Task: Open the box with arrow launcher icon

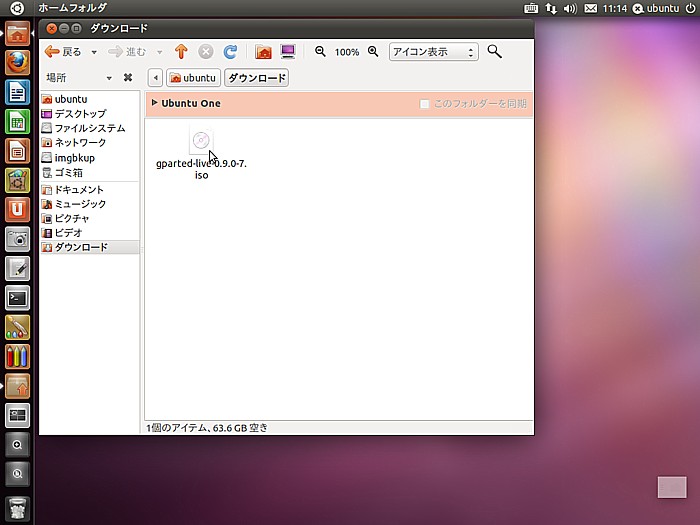Action: pos(17,387)
